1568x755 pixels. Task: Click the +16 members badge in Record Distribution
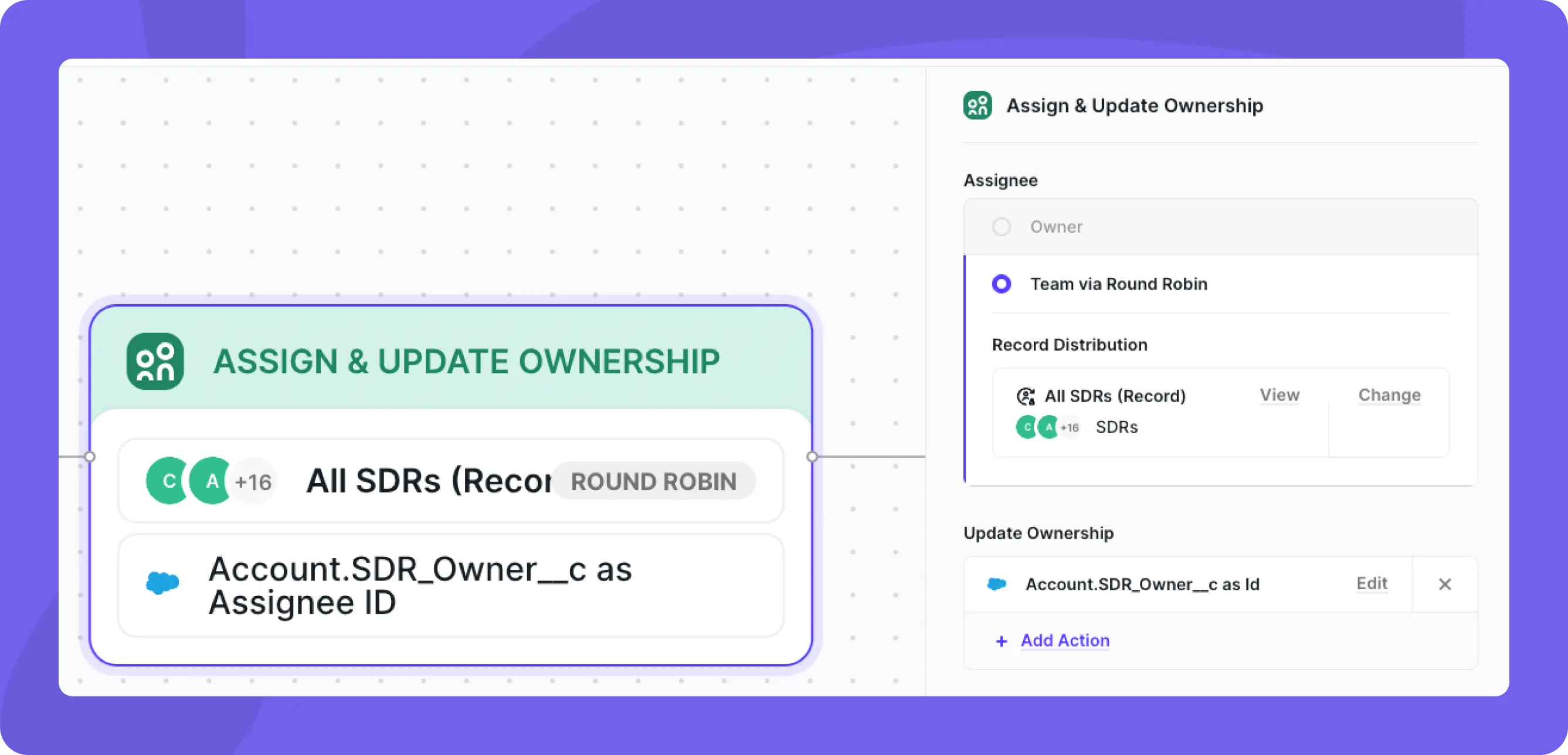point(1070,427)
